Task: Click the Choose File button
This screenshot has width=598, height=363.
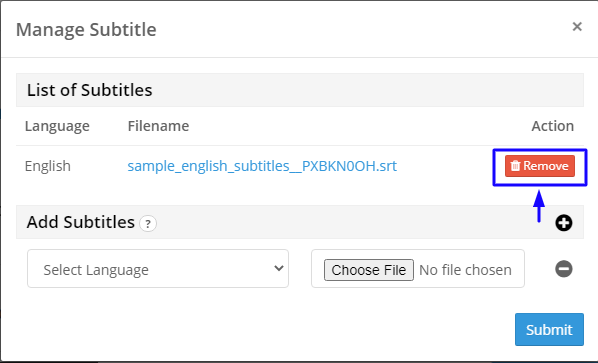Action: point(369,270)
